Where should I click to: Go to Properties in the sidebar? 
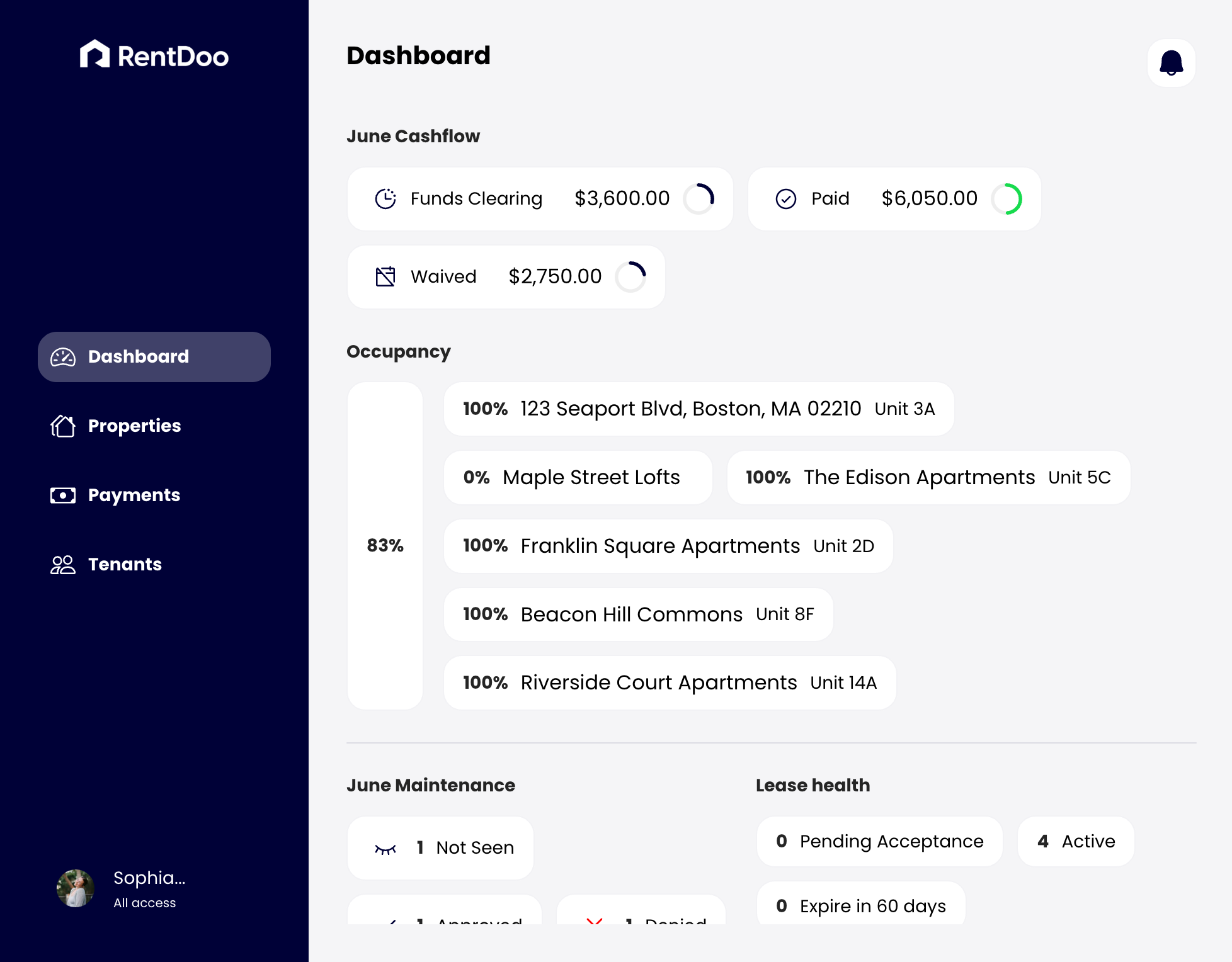pyautogui.click(x=154, y=426)
